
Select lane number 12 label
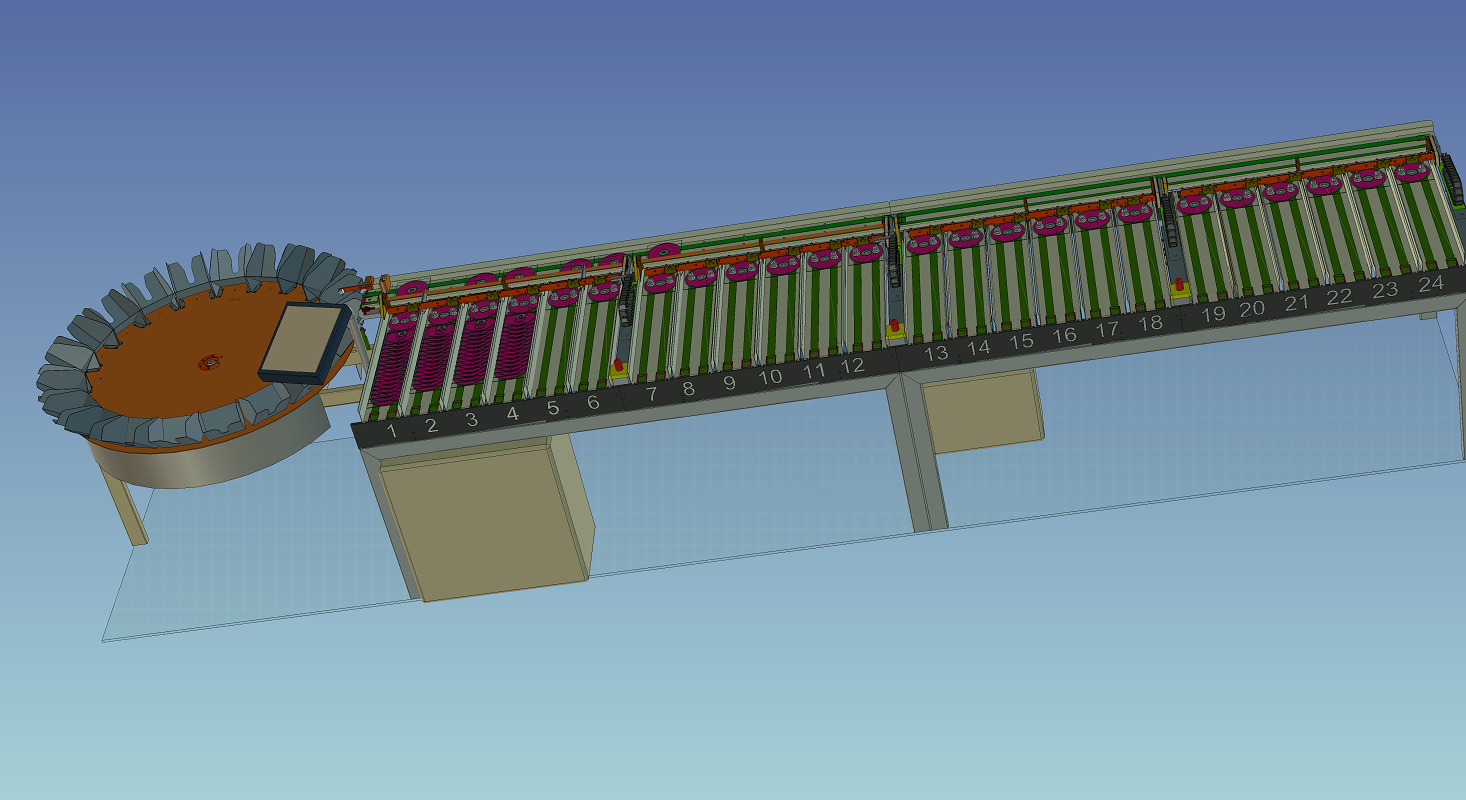852,366
